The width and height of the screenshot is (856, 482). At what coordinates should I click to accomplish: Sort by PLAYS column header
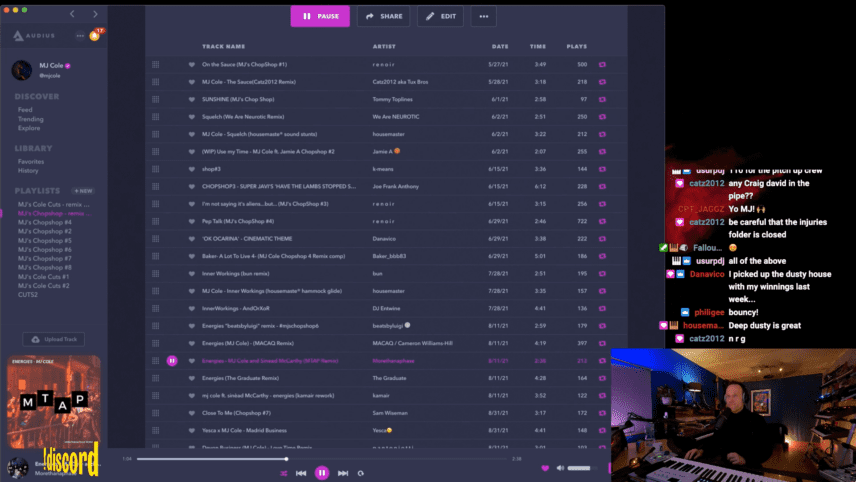(576, 46)
